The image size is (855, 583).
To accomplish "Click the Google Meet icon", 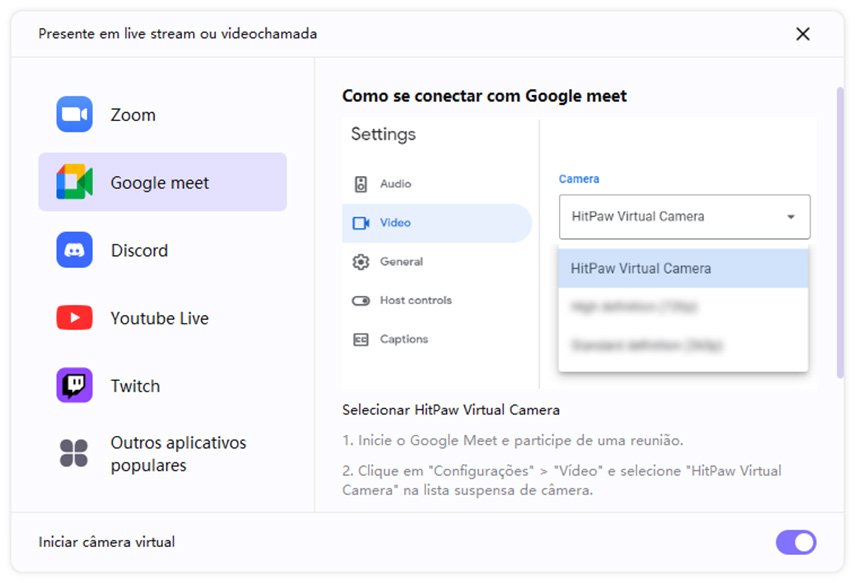I will pyautogui.click(x=73, y=182).
